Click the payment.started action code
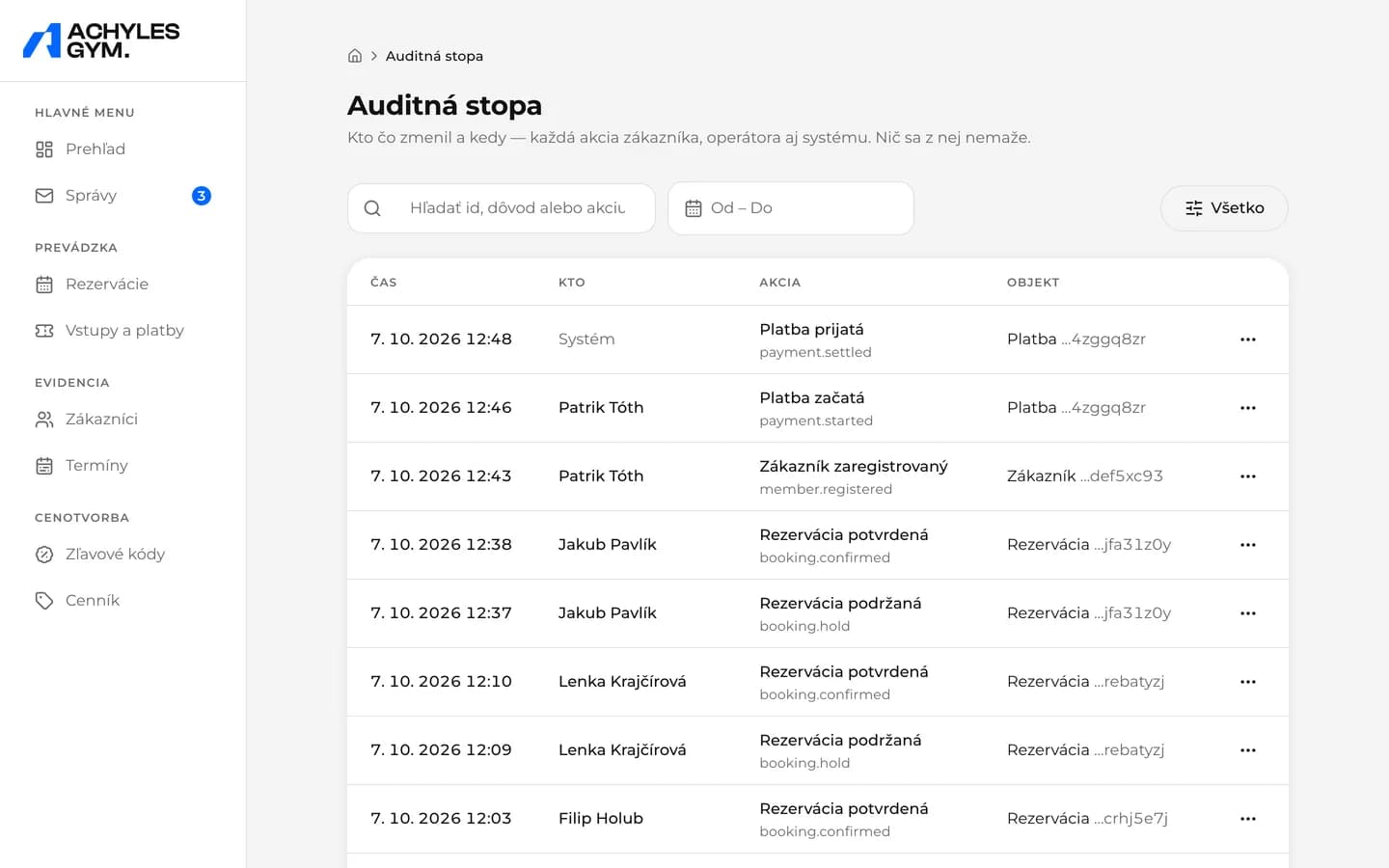Screen dimensions: 1389x868 816,421
